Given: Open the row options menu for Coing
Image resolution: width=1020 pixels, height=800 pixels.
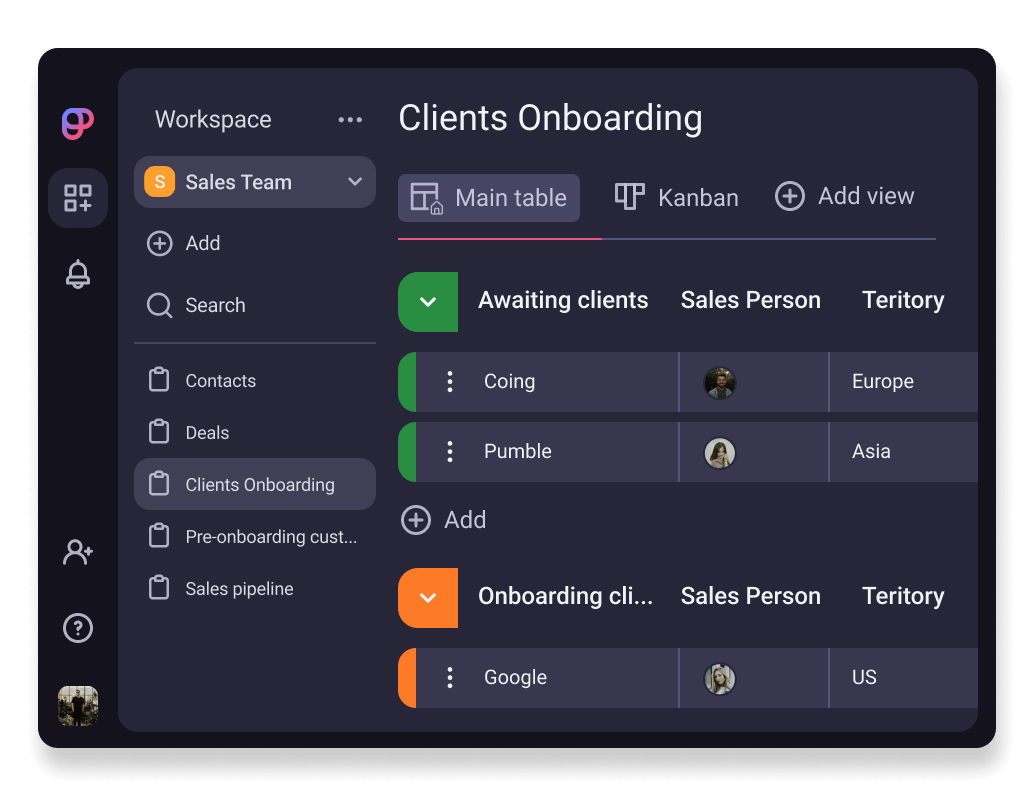Looking at the screenshot, I should coord(449,382).
